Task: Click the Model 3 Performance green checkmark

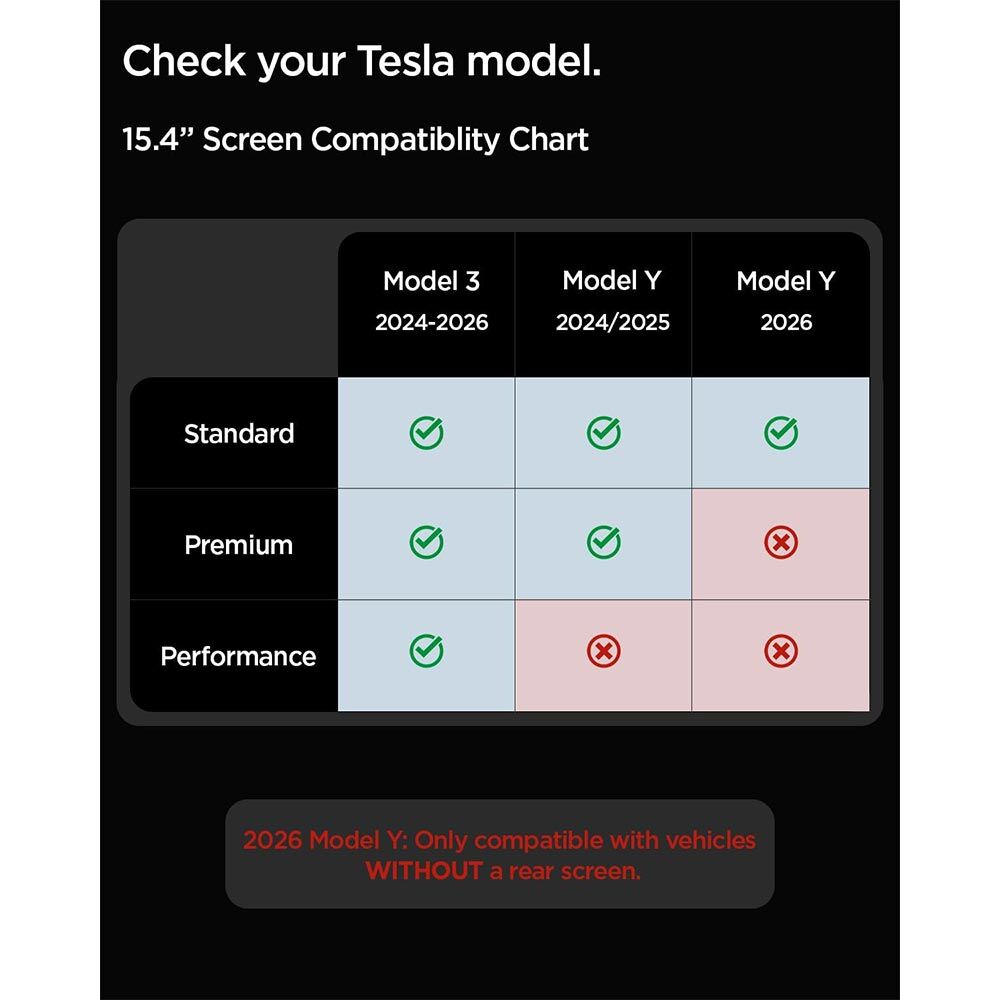Action: (426, 652)
